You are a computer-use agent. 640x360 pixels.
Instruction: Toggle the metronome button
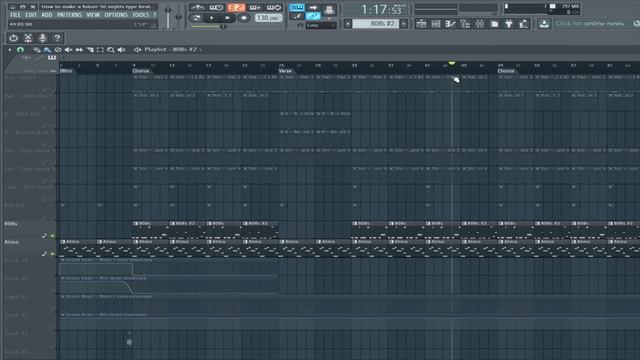198,7
